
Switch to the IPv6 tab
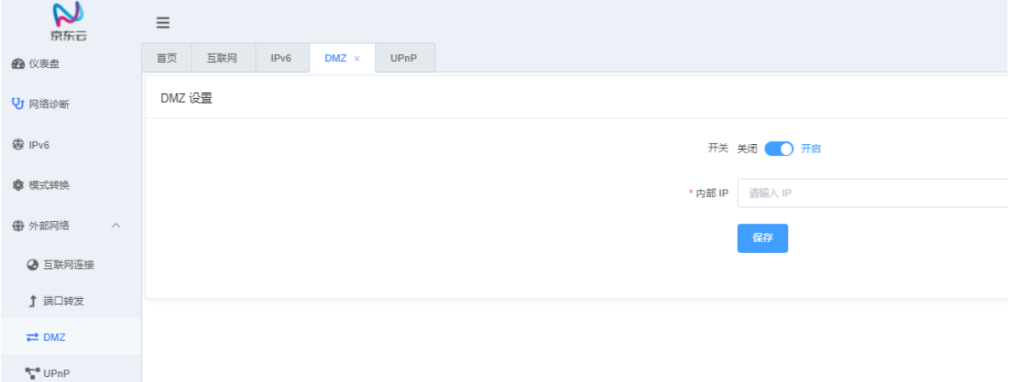point(281,58)
